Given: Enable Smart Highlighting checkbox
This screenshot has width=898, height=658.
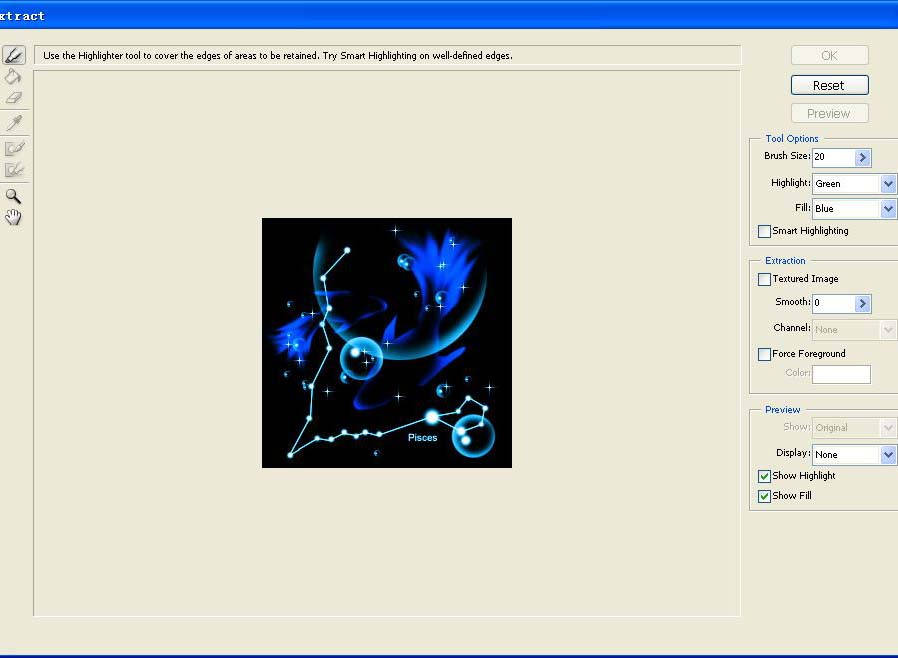Looking at the screenshot, I should pyautogui.click(x=765, y=231).
